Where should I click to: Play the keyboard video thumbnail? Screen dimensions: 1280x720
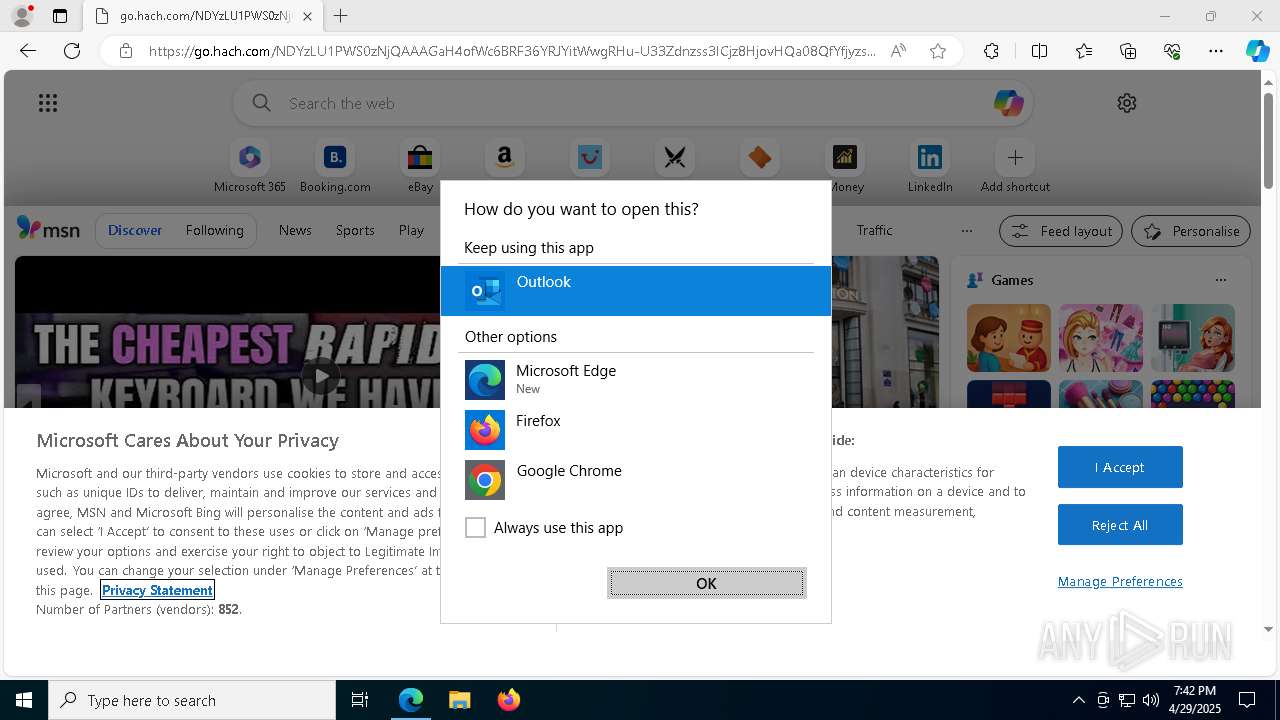[320, 376]
